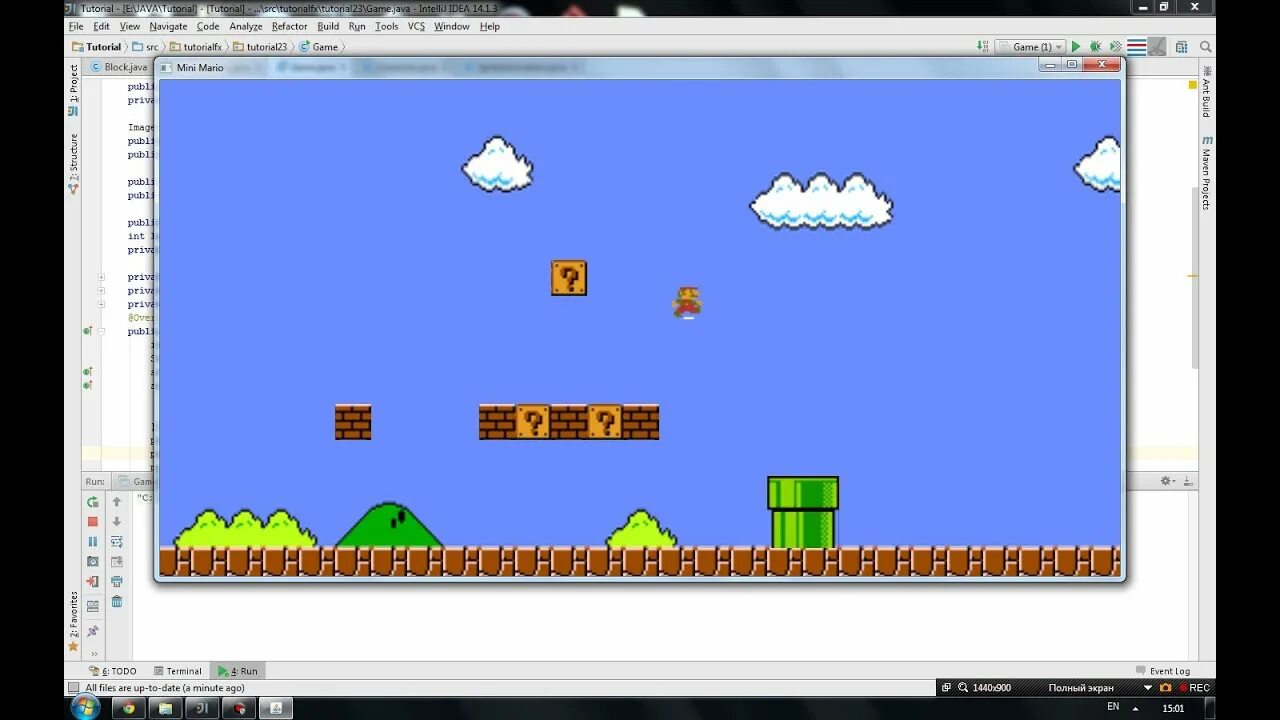Click the Mario character sprite

(x=687, y=302)
